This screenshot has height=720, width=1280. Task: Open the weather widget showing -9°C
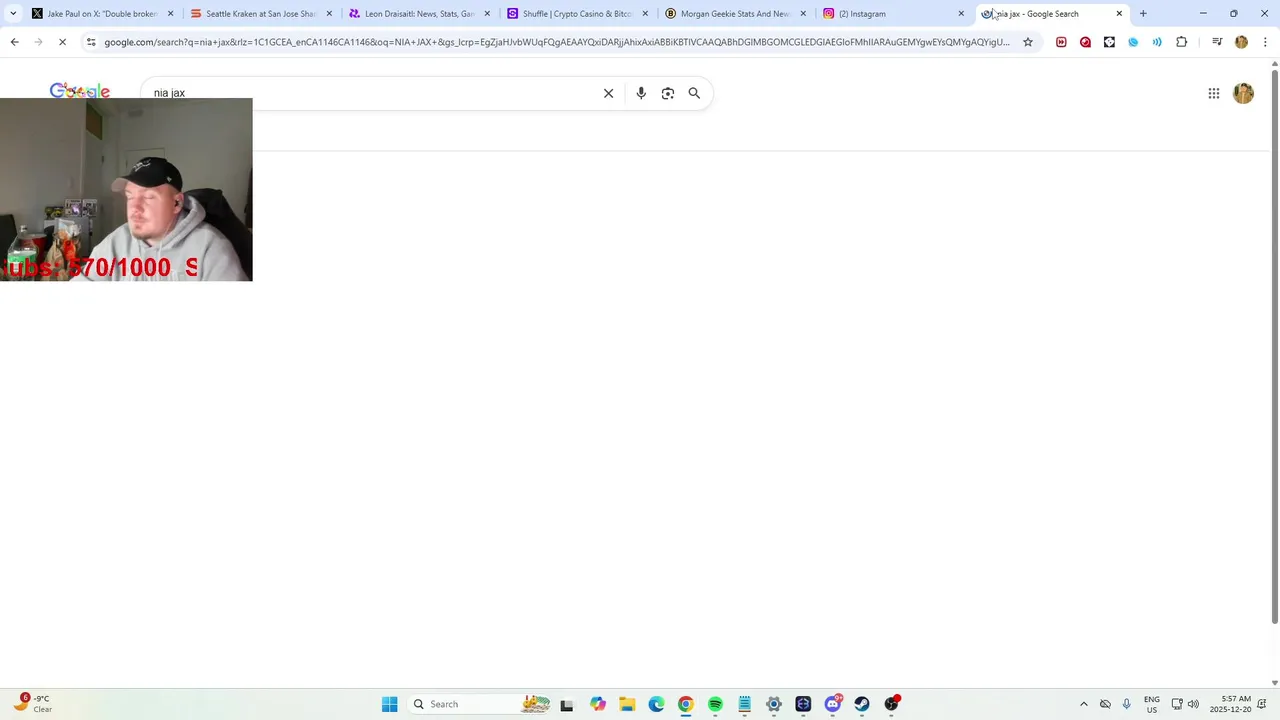[x=32, y=704]
